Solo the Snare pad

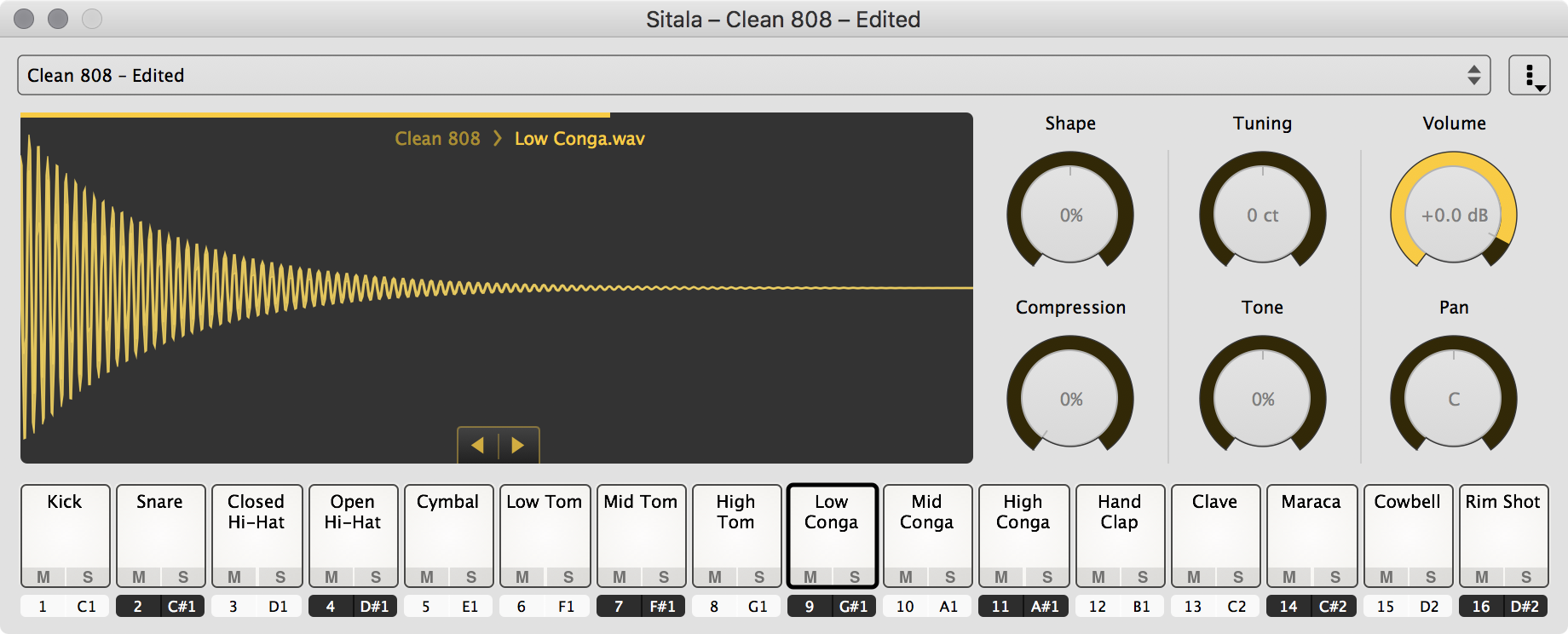point(183,577)
